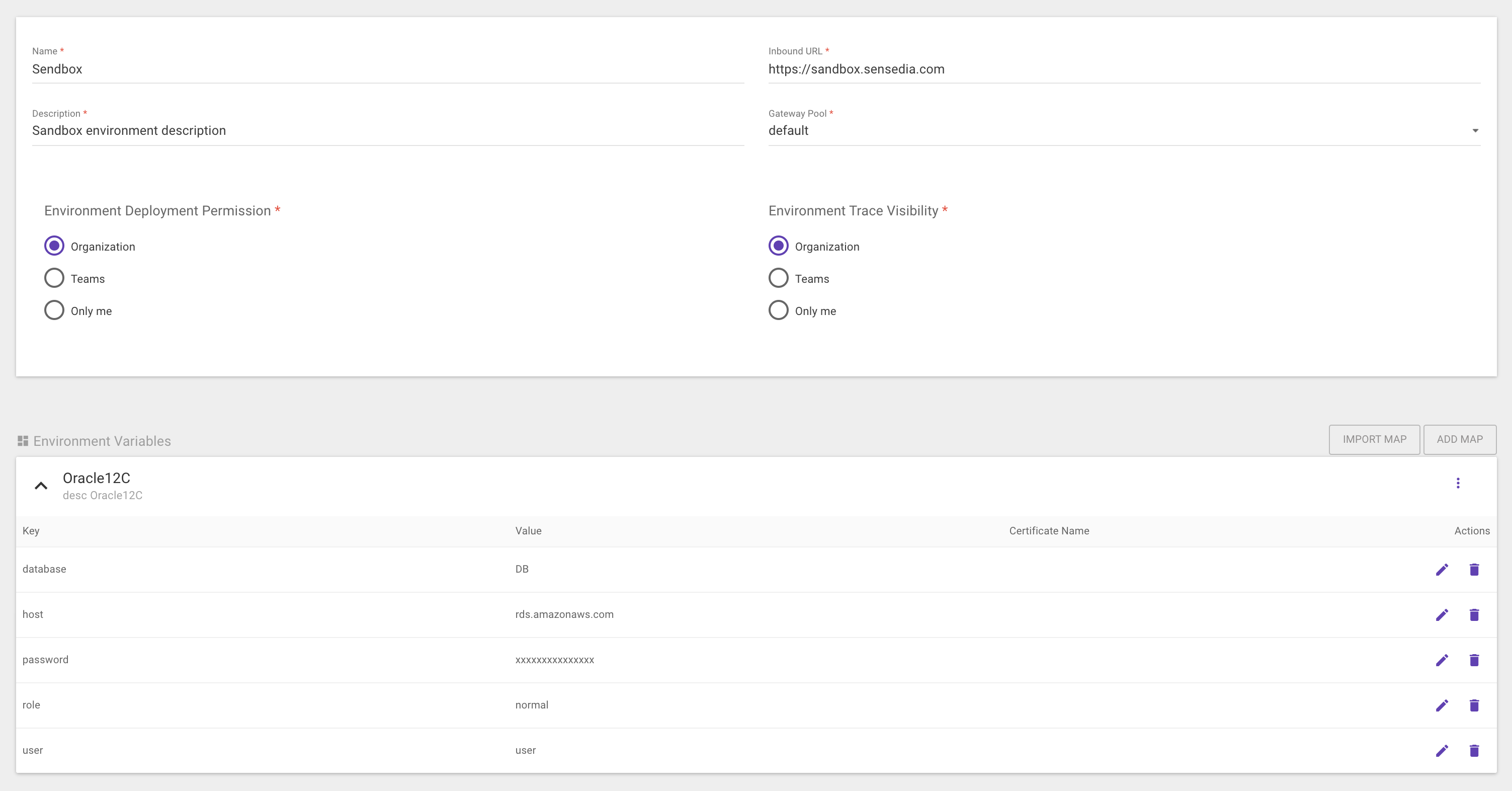The image size is (1512, 791).
Task: Edit the password variable
Action: click(1442, 660)
